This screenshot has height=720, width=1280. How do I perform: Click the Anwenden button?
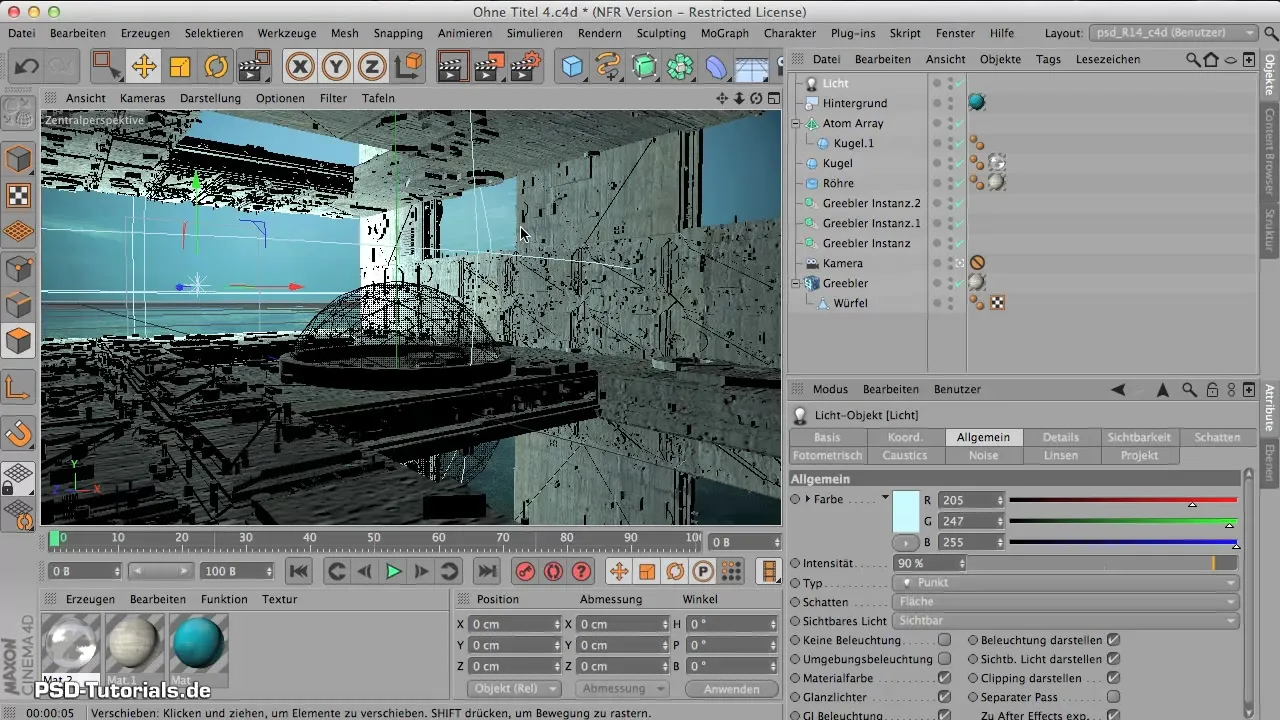731,689
